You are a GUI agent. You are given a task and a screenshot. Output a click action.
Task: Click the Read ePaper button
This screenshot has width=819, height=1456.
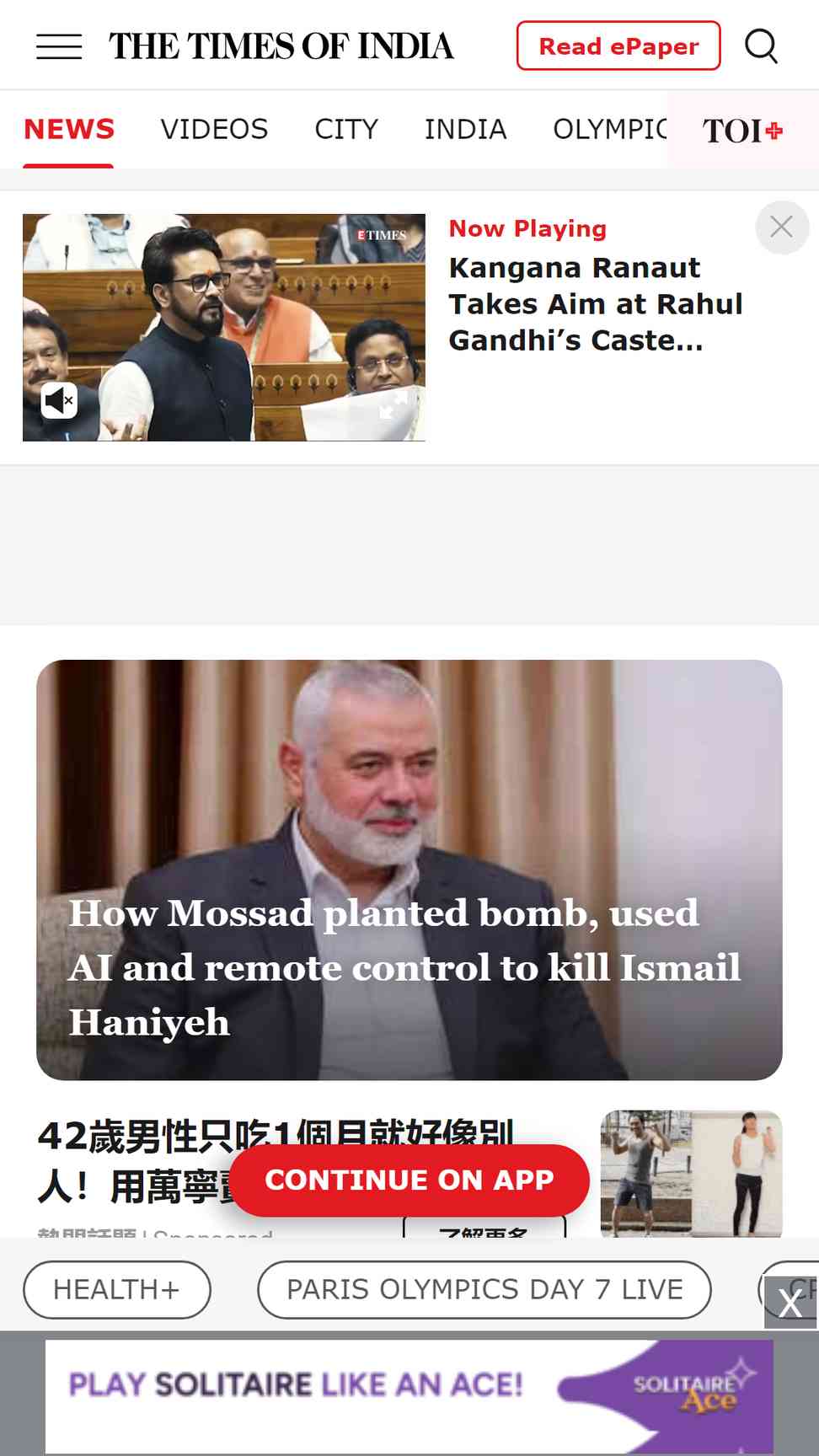(x=618, y=45)
